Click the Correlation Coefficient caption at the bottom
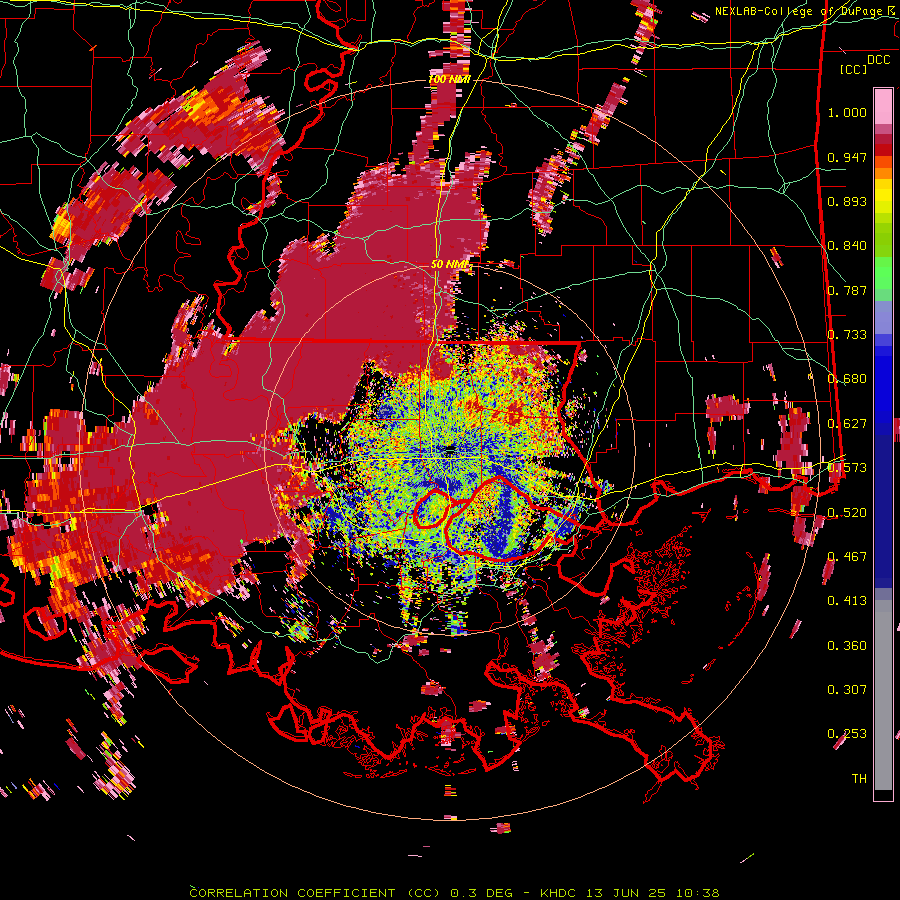900x900 pixels. point(454,893)
